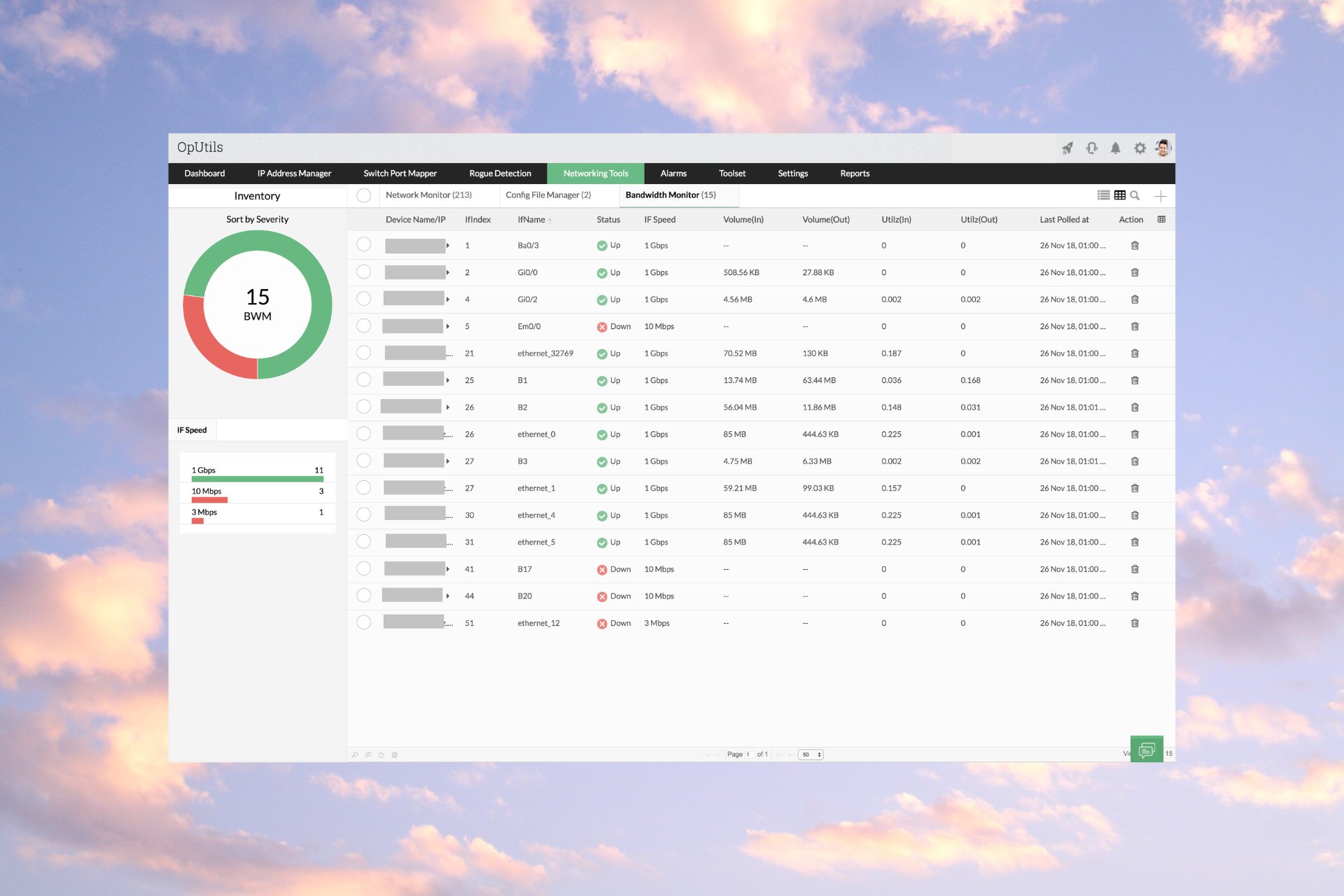Image resolution: width=1344 pixels, height=896 pixels.
Task: Tick the B2 row checkbox
Action: coord(363,406)
